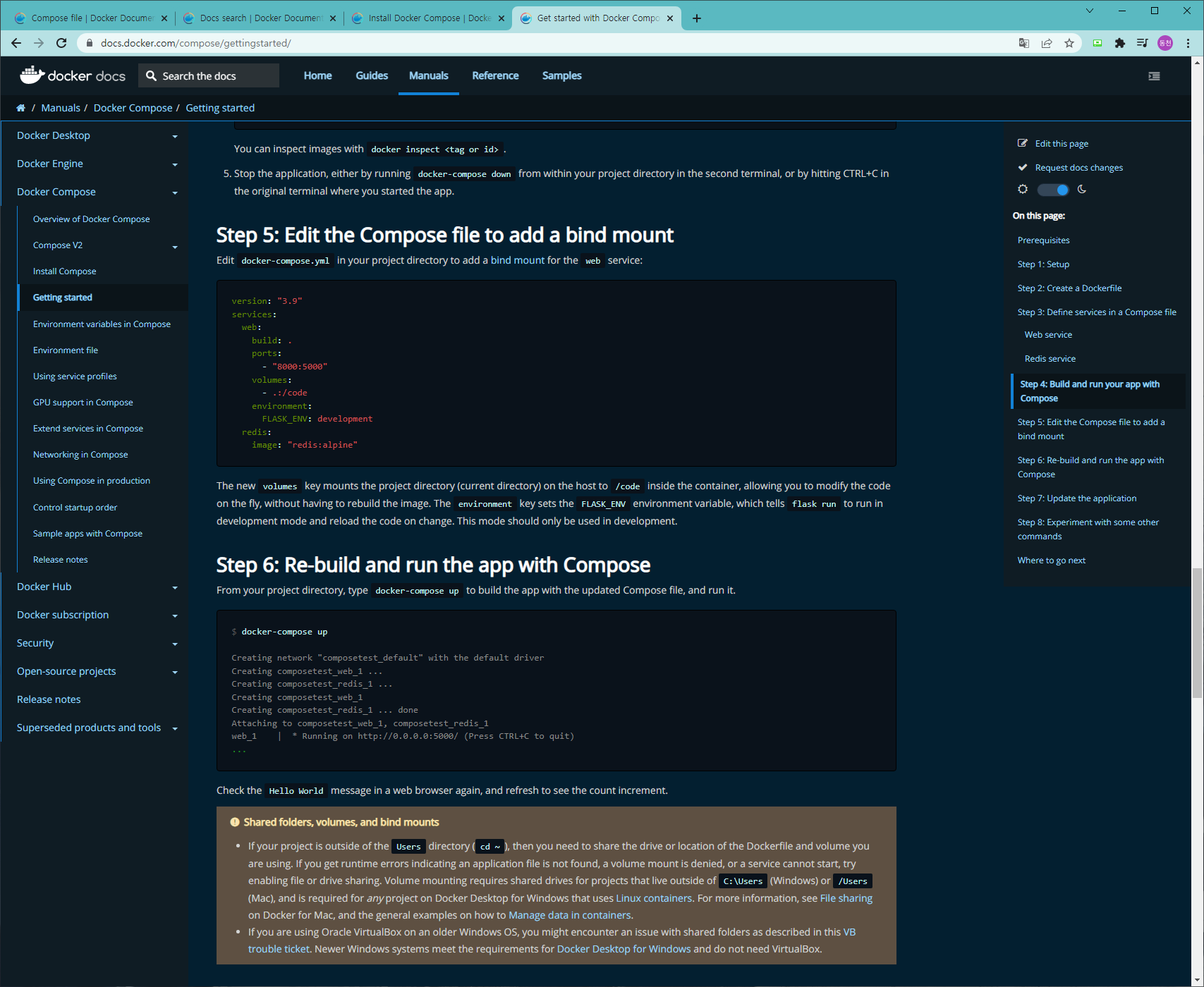Open Chrome three-dot menu
The height and width of the screenshot is (987, 1204).
pos(1188,43)
